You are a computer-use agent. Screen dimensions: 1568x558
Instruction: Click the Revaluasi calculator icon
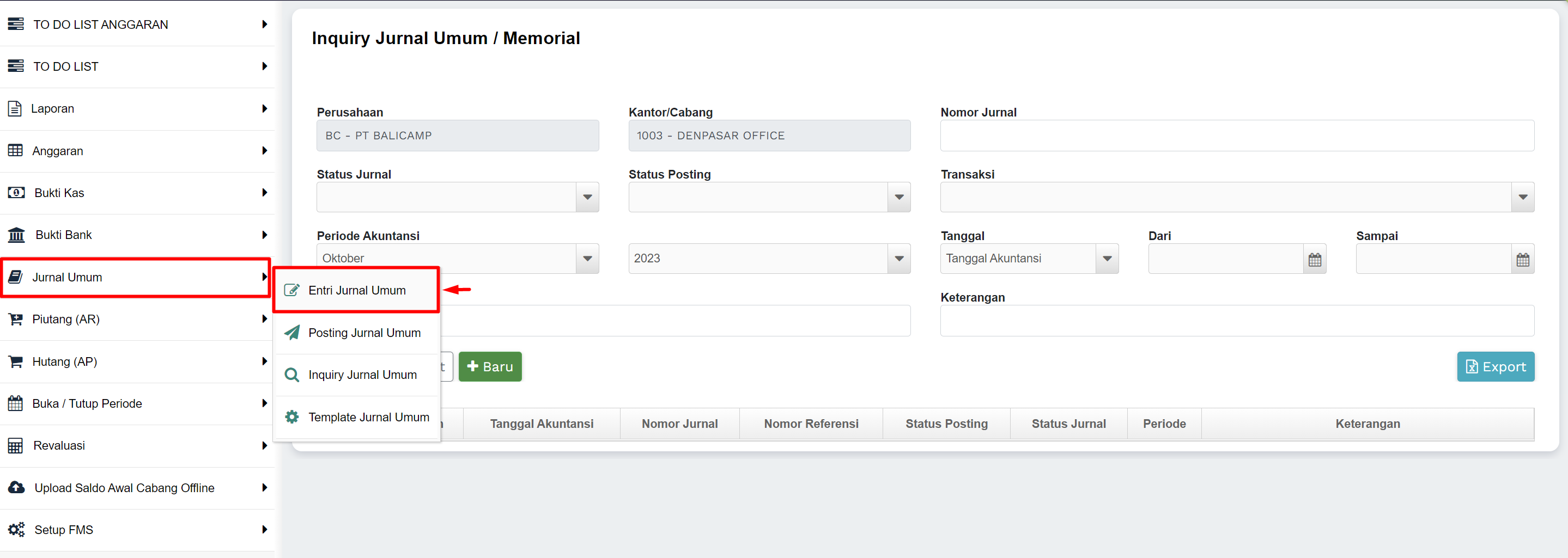click(x=15, y=445)
